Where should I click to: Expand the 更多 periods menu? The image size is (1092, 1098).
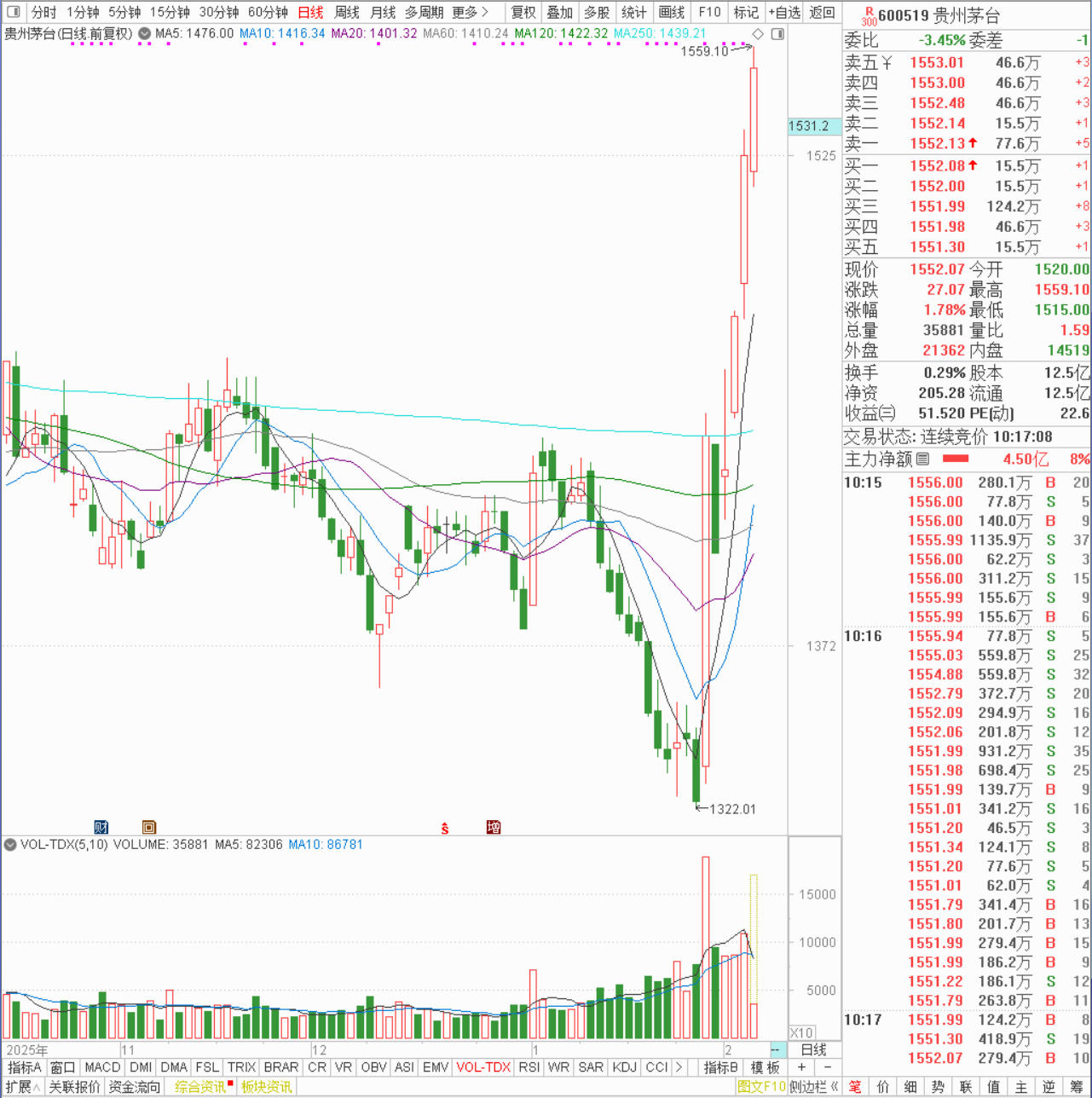(x=471, y=12)
